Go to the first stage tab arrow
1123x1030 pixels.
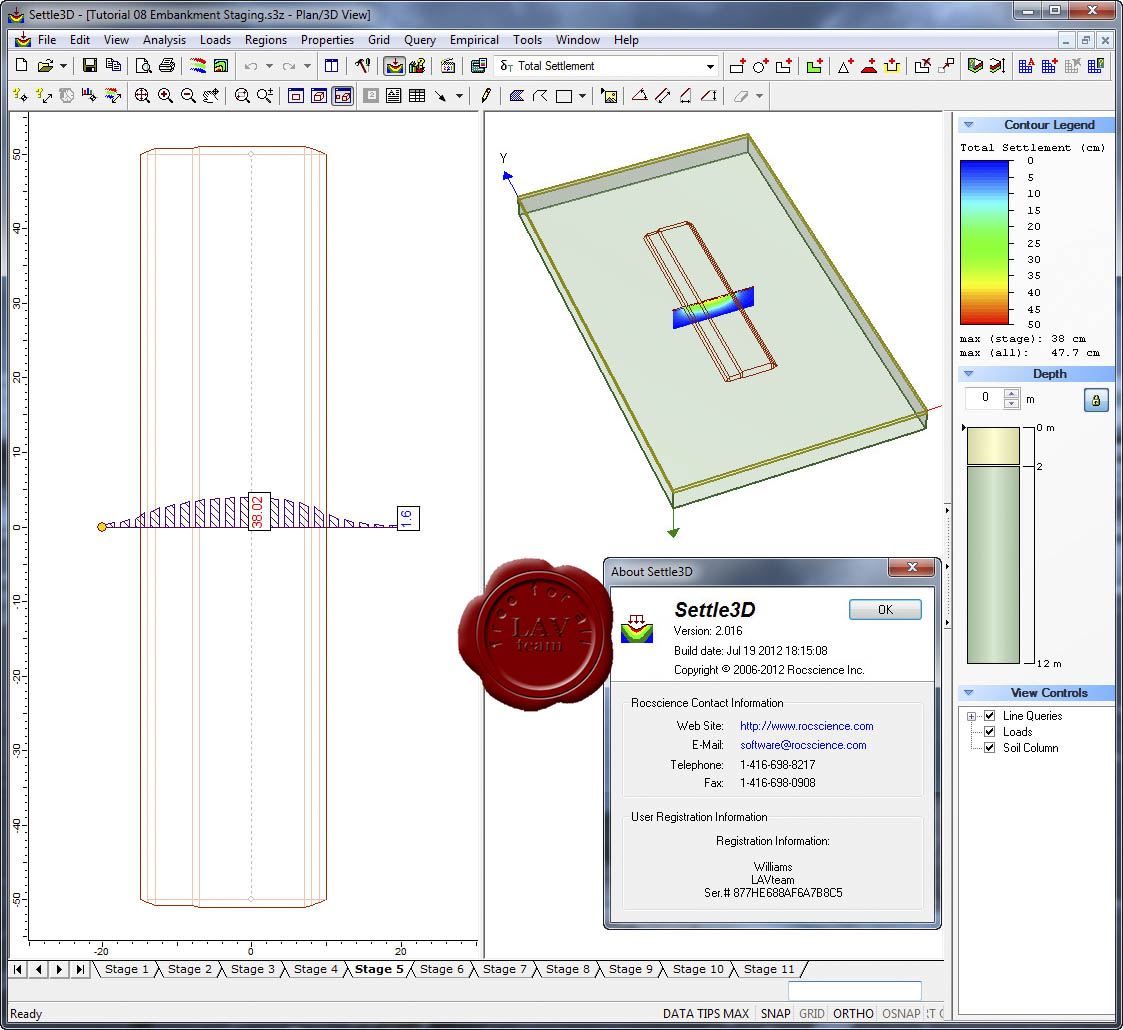coord(18,969)
